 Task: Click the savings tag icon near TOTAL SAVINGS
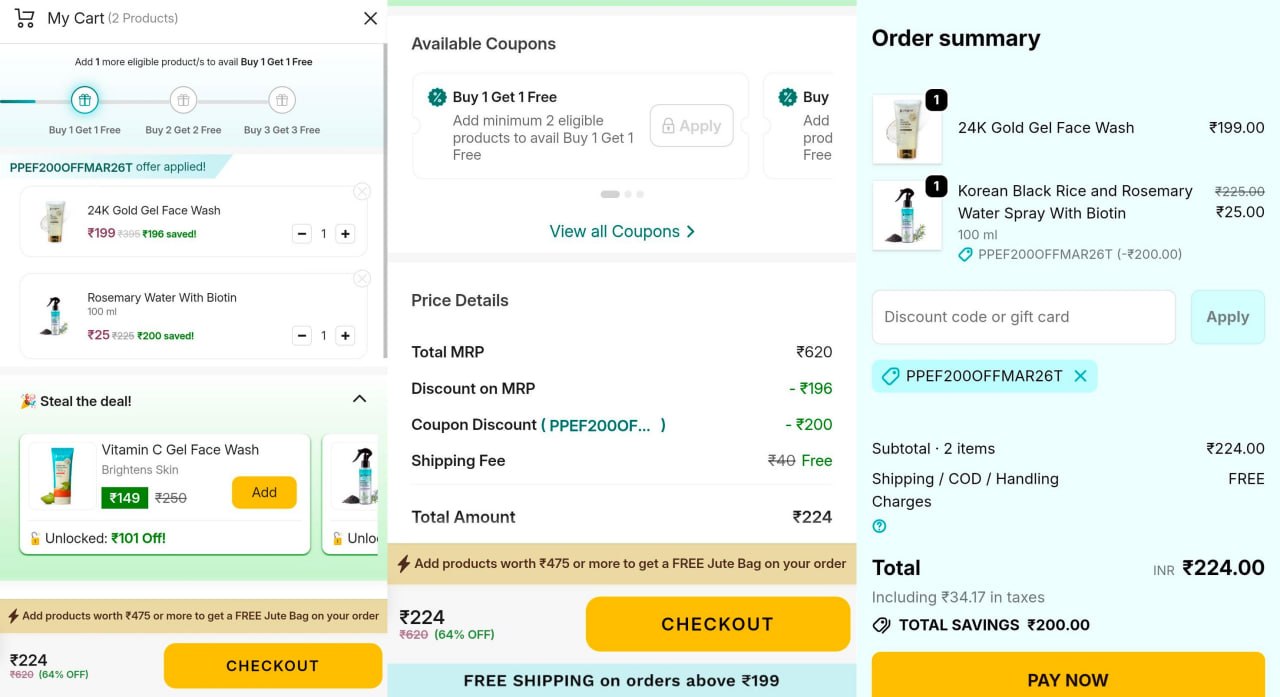(881, 625)
